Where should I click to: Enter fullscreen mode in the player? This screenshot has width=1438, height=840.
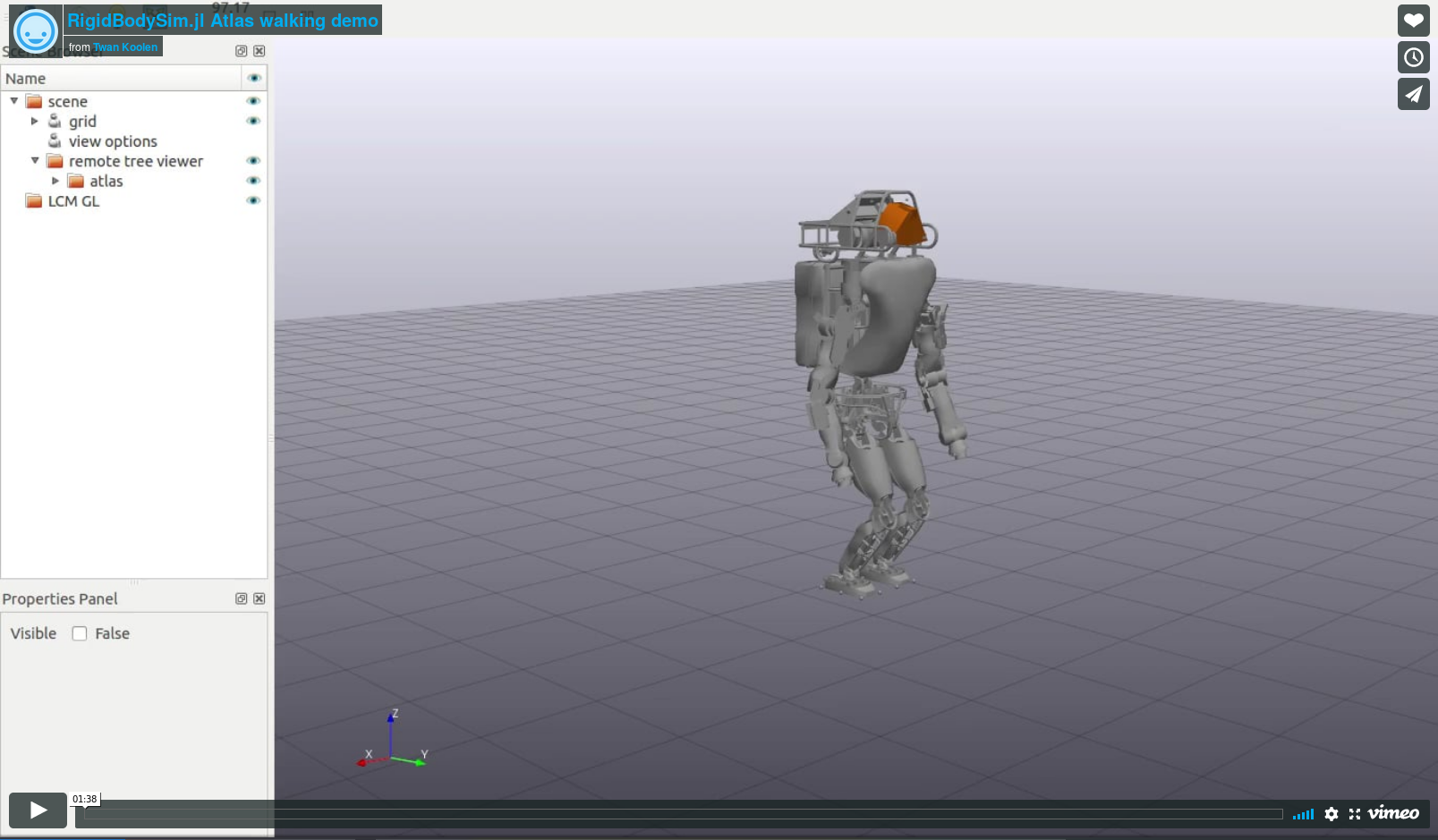pos(1355,813)
